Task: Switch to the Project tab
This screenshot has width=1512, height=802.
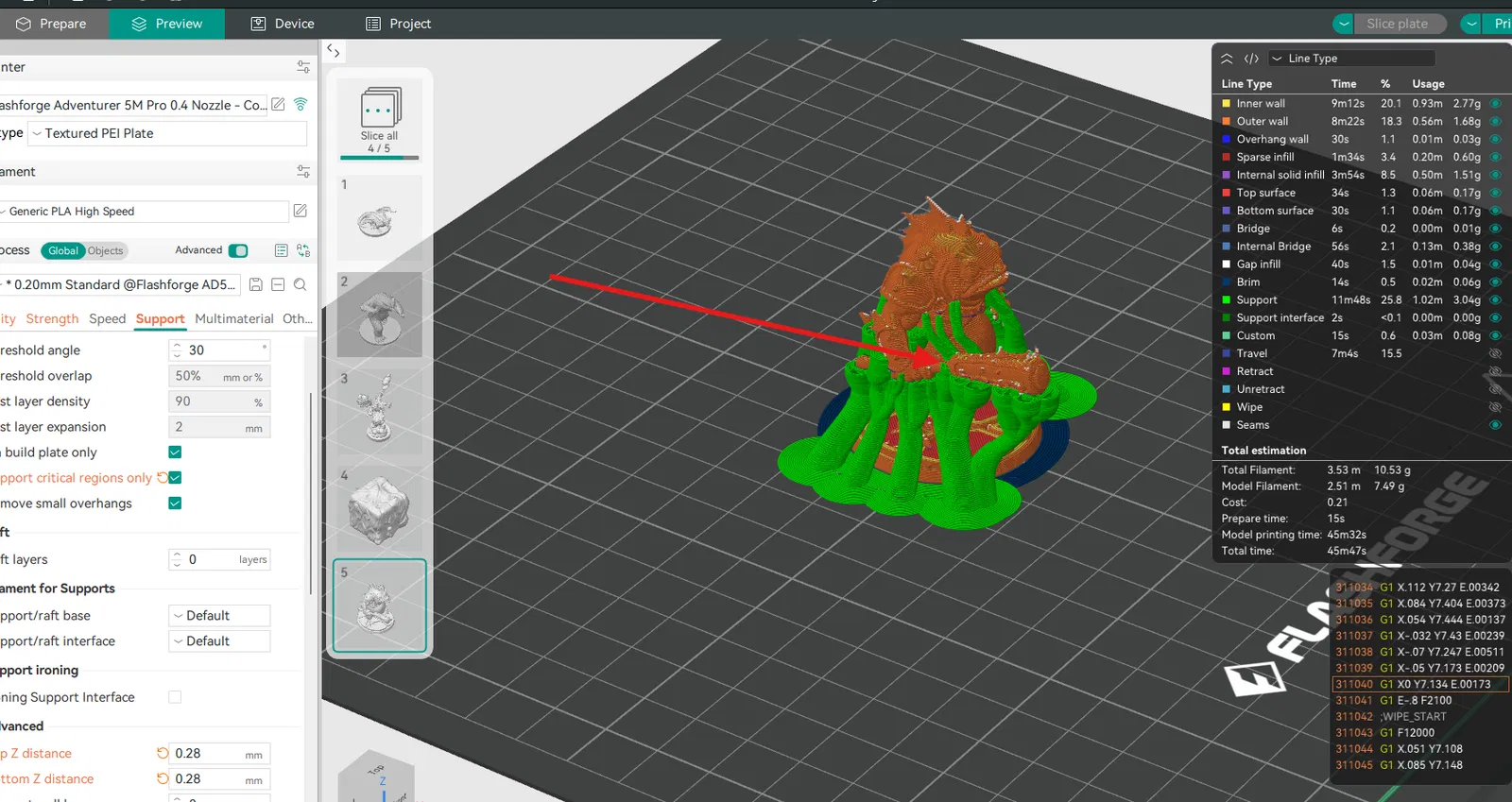Action: click(x=398, y=24)
